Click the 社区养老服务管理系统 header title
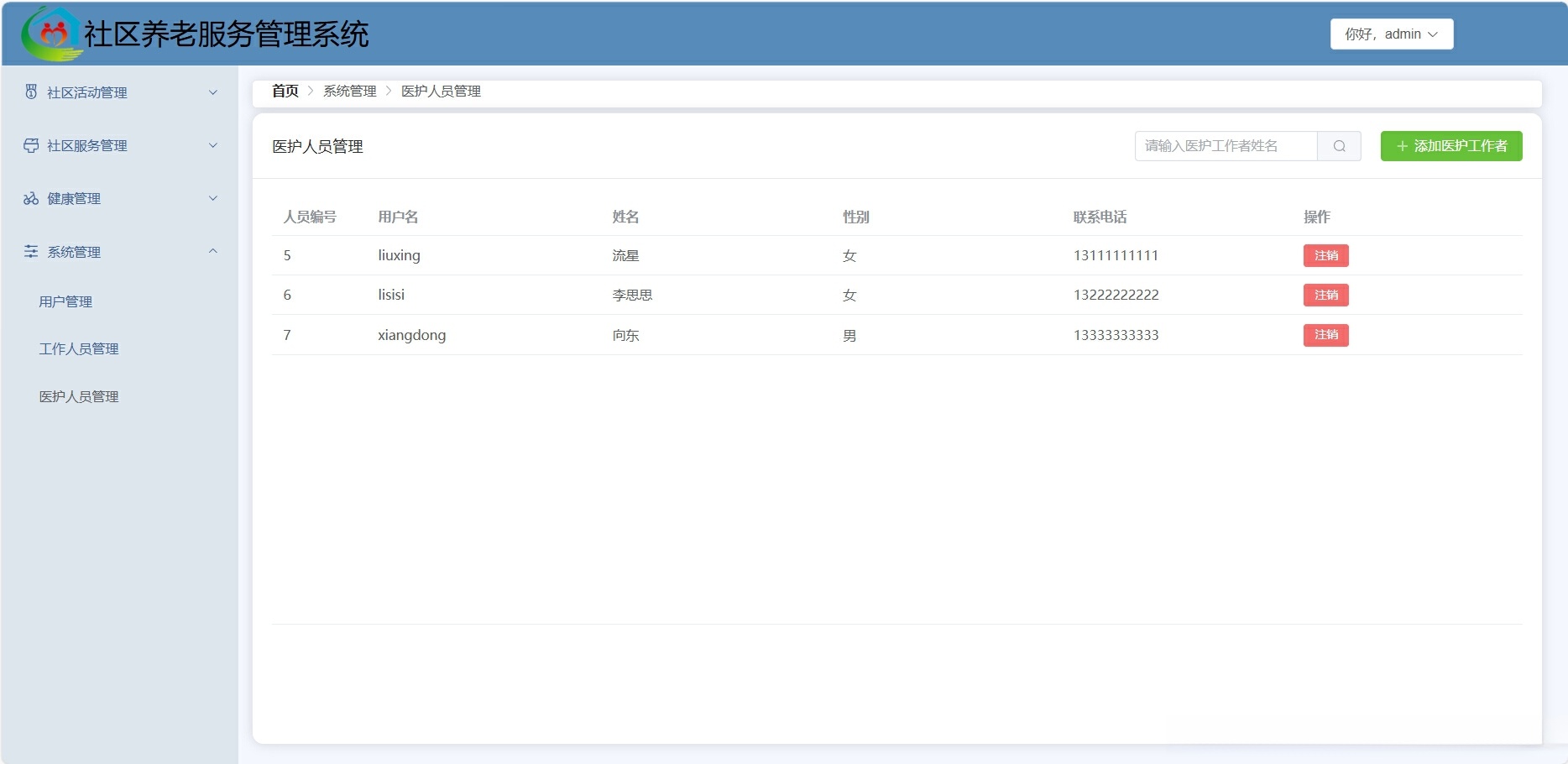Screen dimensions: 1568x764 pyautogui.click(x=226, y=34)
